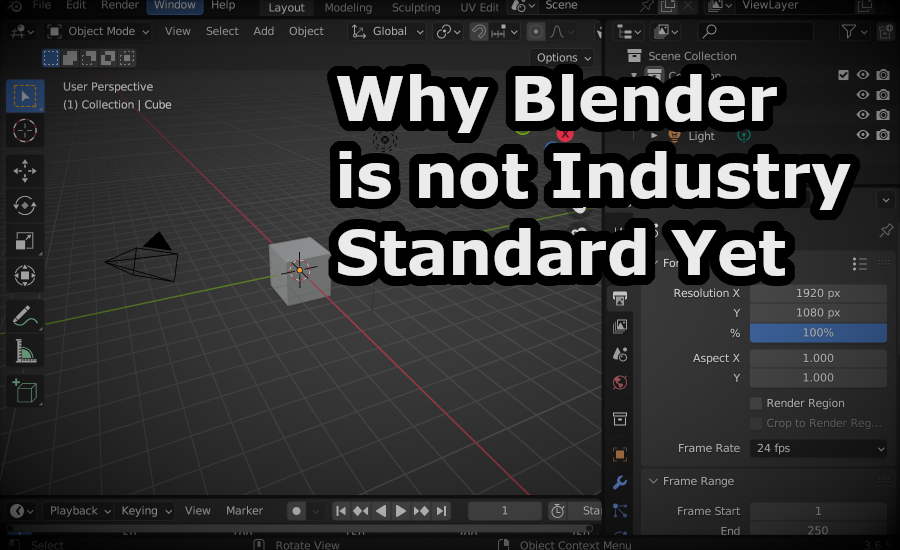This screenshot has width=900, height=550.
Task: Open the Collection properties tab
Action: (x=620, y=419)
